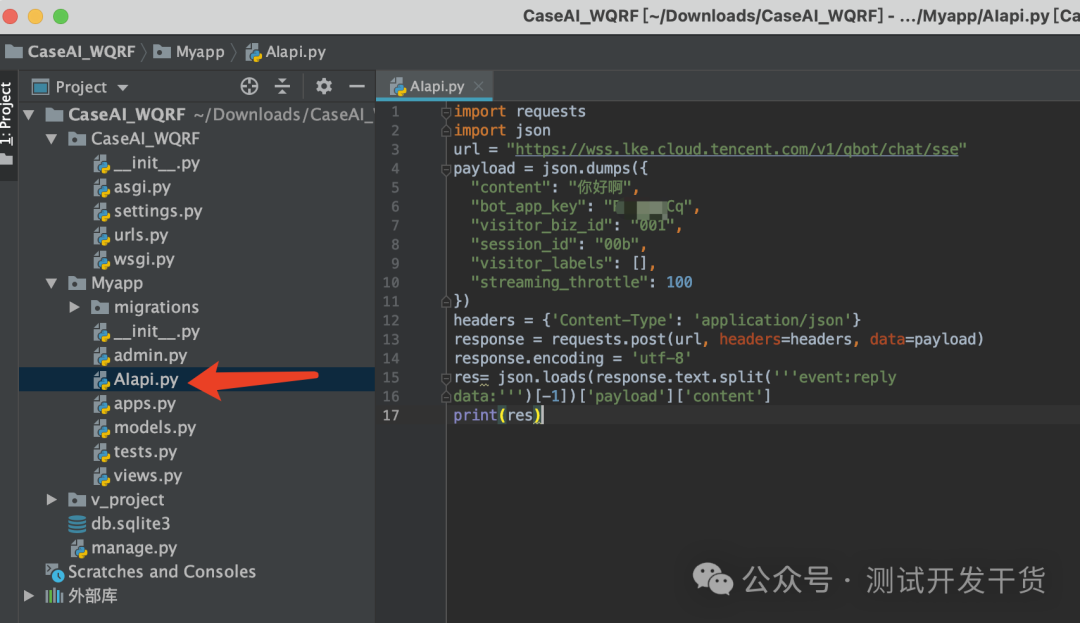Click the macOS yellow minimize window button
This screenshot has height=623, width=1080.
tap(35, 16)
